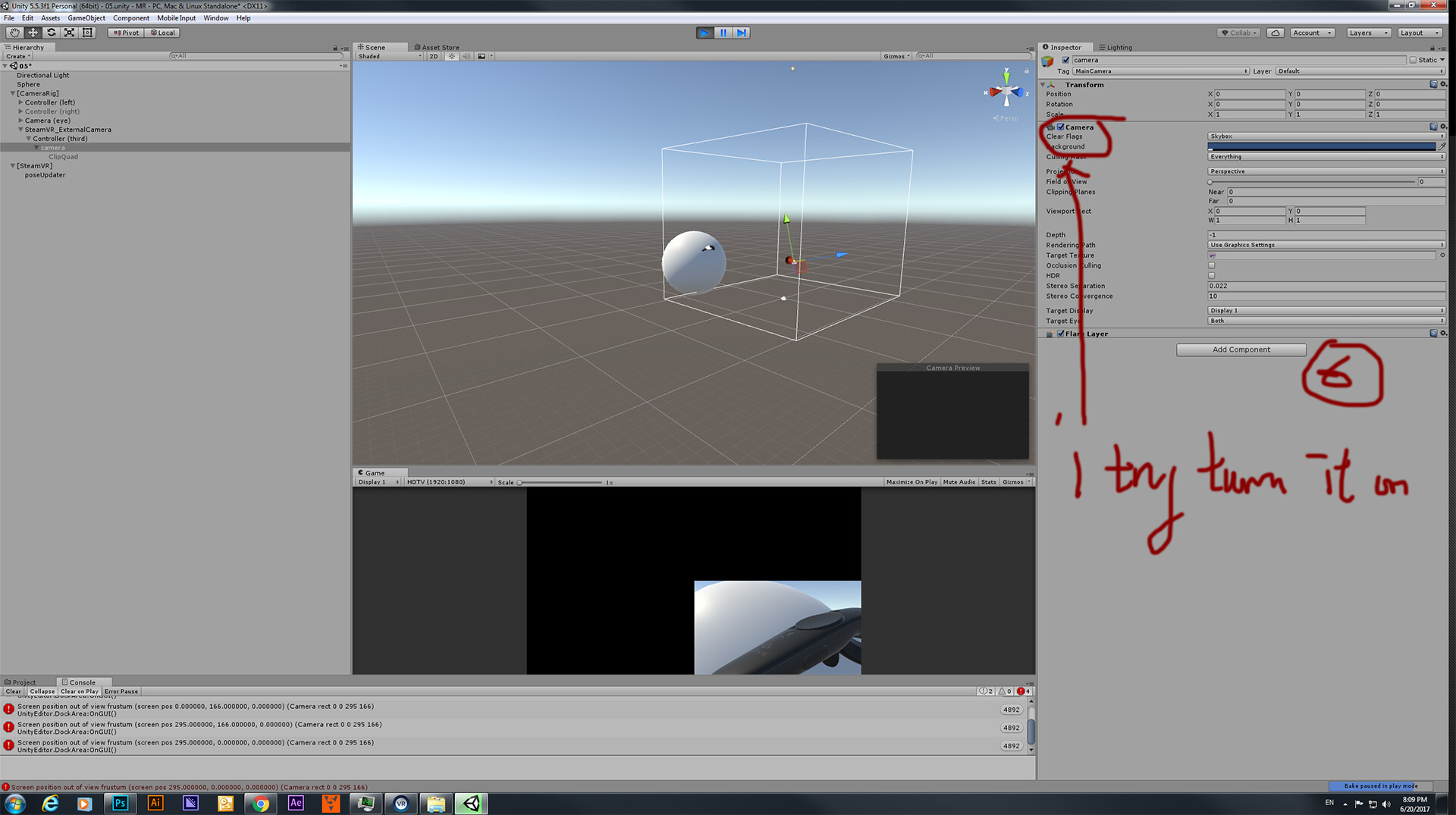This screenshot has height=815, width=1456.
Task: Toggle scene audio with the speaker icon
Action: pyautogui.click(x=466, y=56)
